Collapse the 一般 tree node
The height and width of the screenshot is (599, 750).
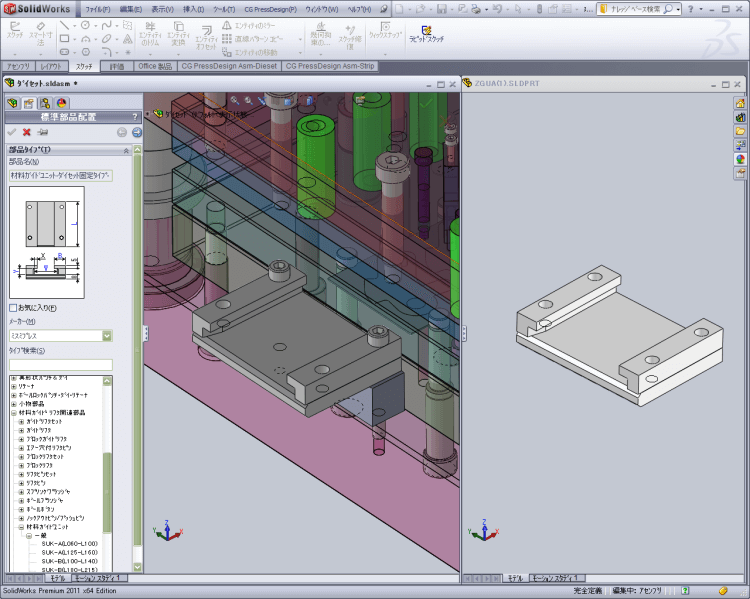tap(29, 536)
